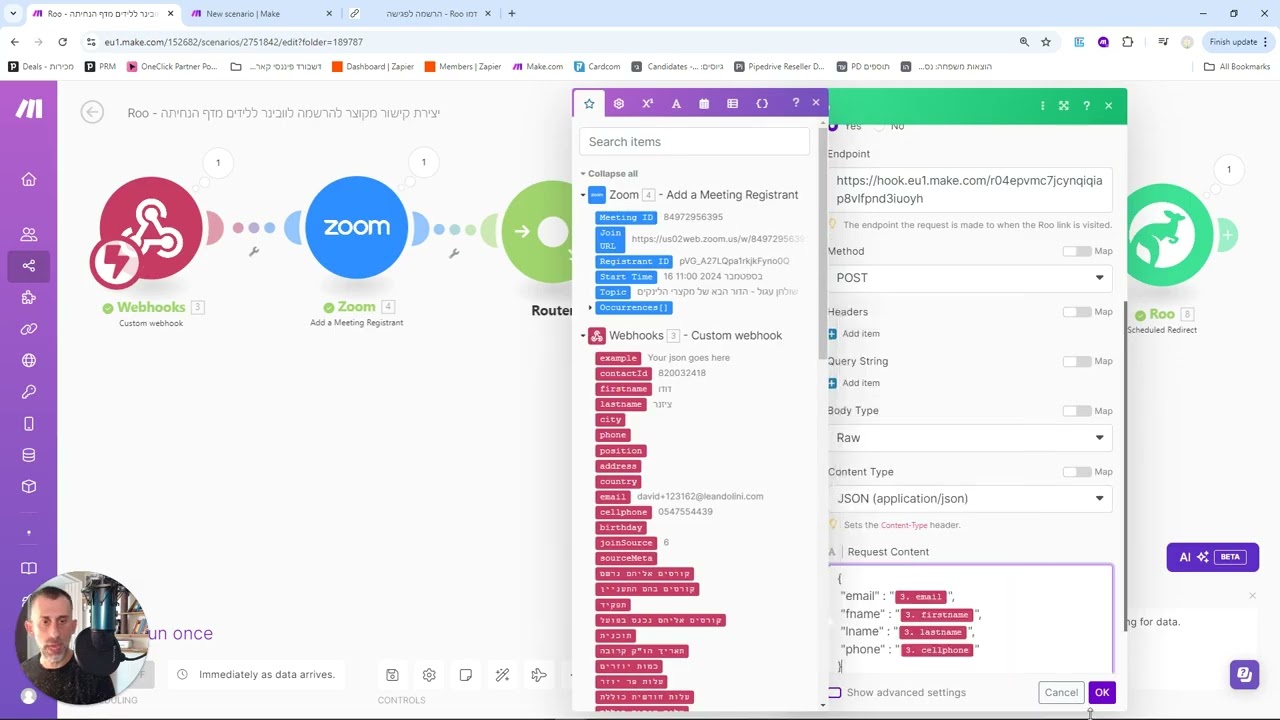Click Request Content text area
The image size is (1280, 720).
coord(970,620)
